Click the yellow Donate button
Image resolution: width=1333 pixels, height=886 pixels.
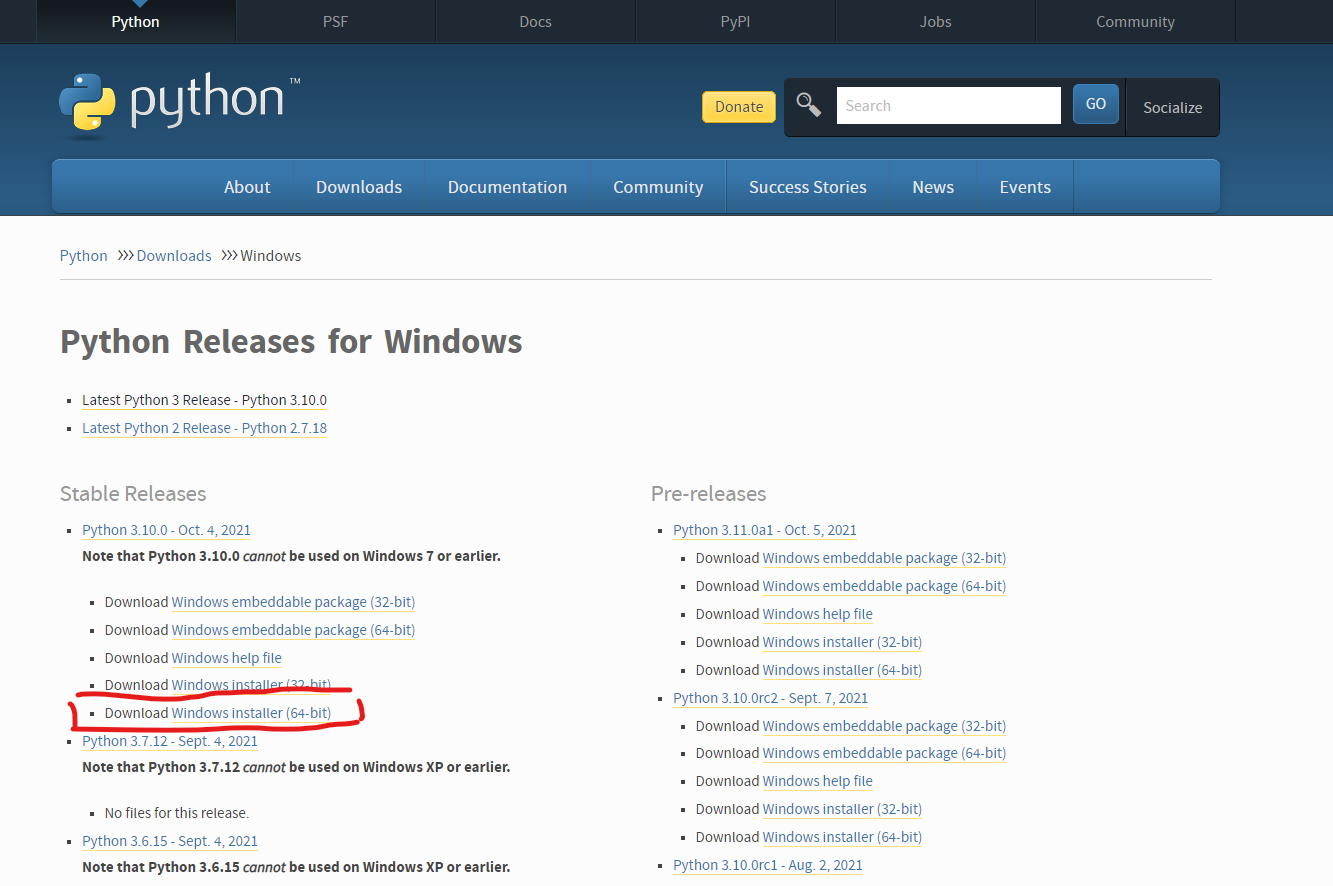click(739, 106)
